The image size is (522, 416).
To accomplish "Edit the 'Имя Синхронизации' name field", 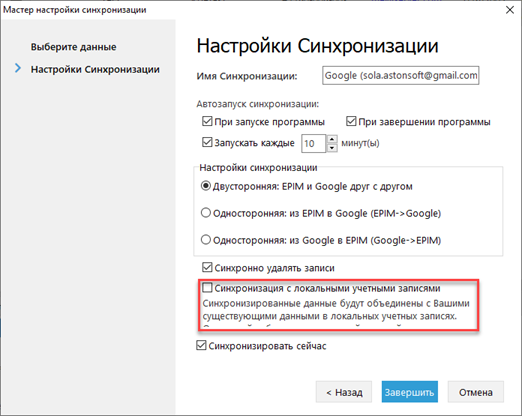I will tap(400, 76).
